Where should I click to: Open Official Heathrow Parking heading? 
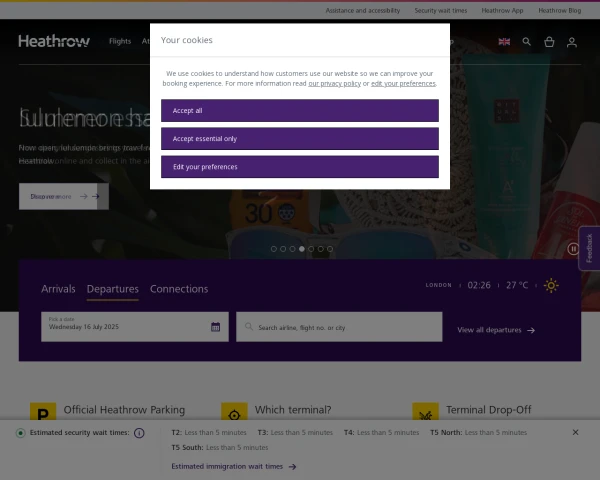pyautogui.click(x=124, y=410)
